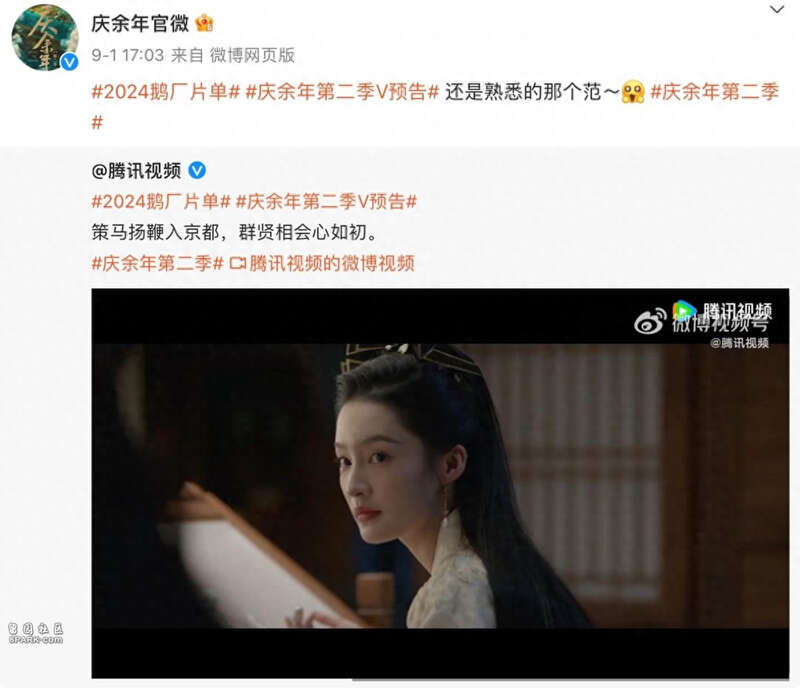The width and height of the screenshot is (800, 688).
Task: Expand the post options chevron menu
Action: pyautogui.click(x=777, y=9)
